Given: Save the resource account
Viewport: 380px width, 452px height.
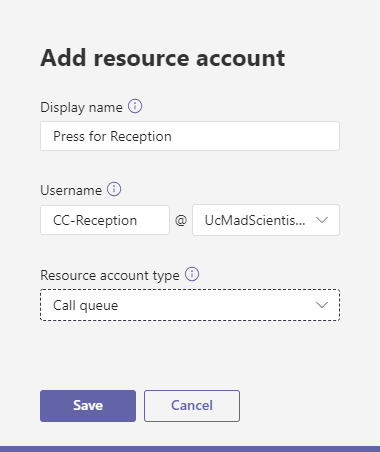Looking at the screenshot, I should (88, 406).
